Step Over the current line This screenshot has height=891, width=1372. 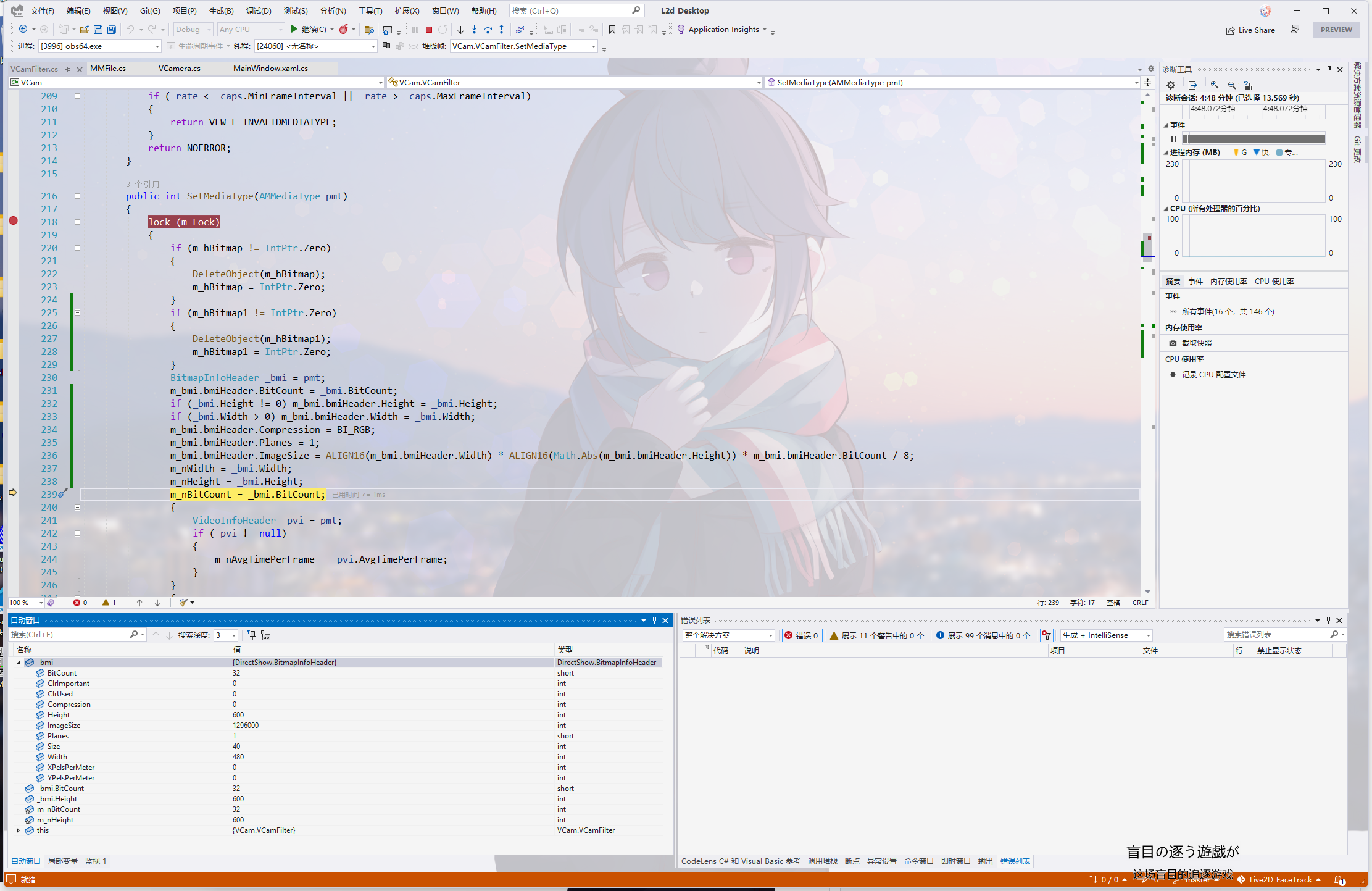click(x=488, y=30)
